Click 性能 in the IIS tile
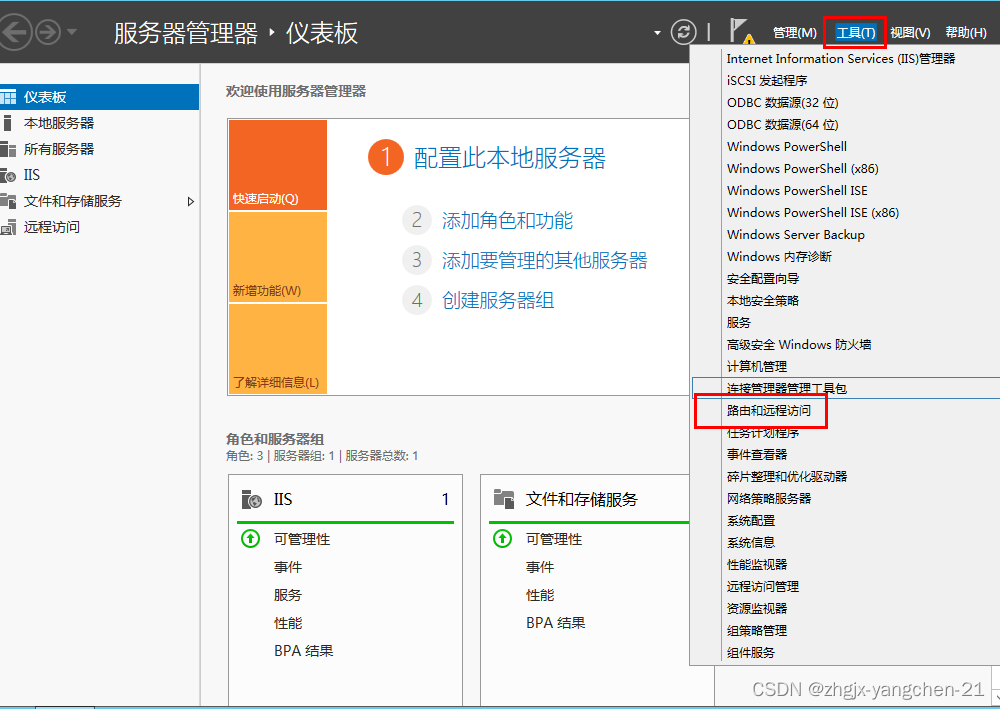The width and height of the screenshot is (1000, 709). (288, 623)
